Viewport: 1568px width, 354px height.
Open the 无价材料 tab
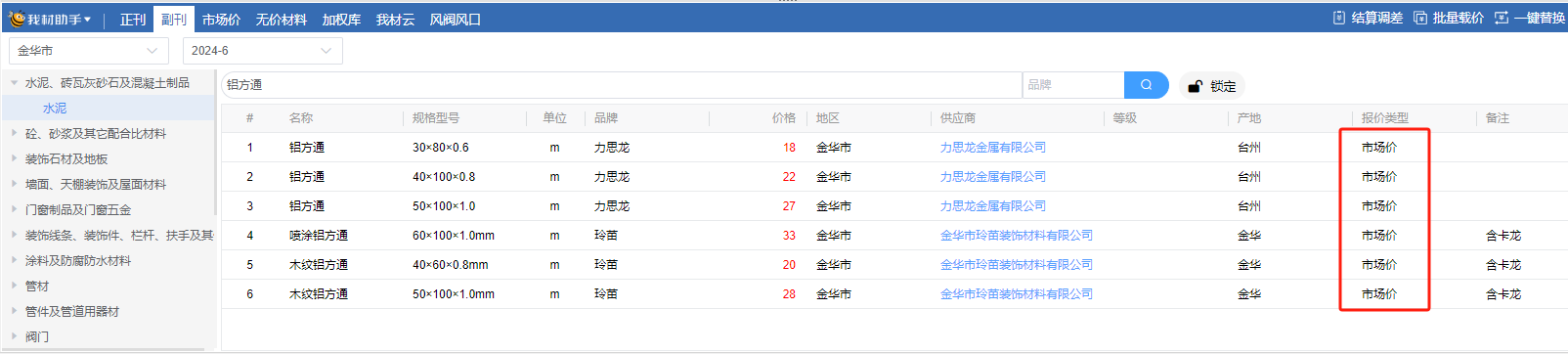point(281,20)
